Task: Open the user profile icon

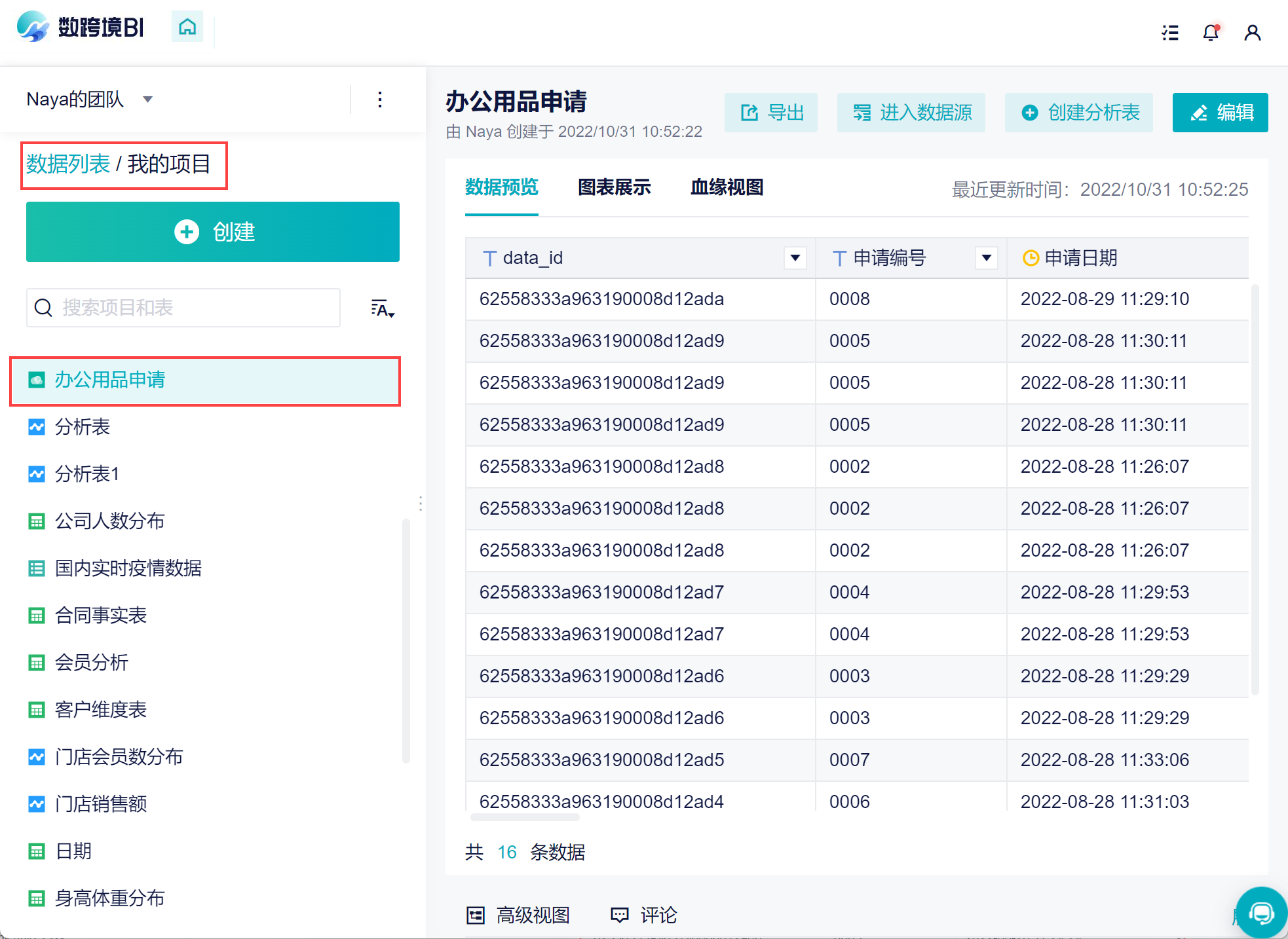Action: click(x=1252, y=33)
